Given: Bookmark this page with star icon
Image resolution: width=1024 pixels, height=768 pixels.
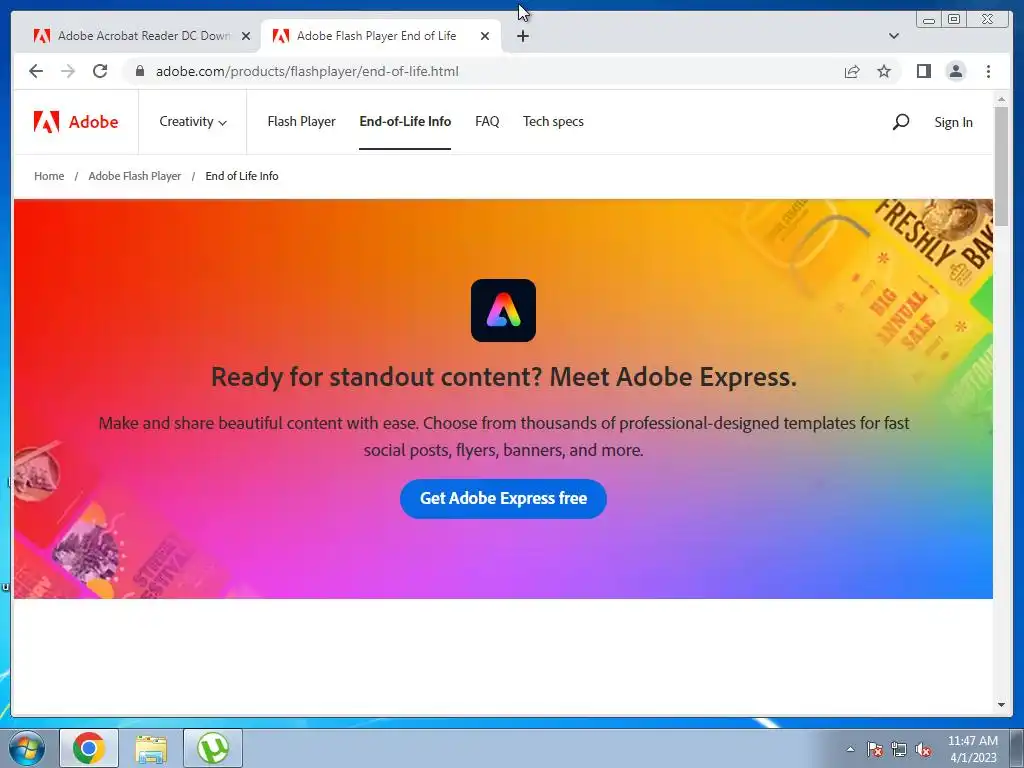Looking at the screenshot, I should point(884,71).
